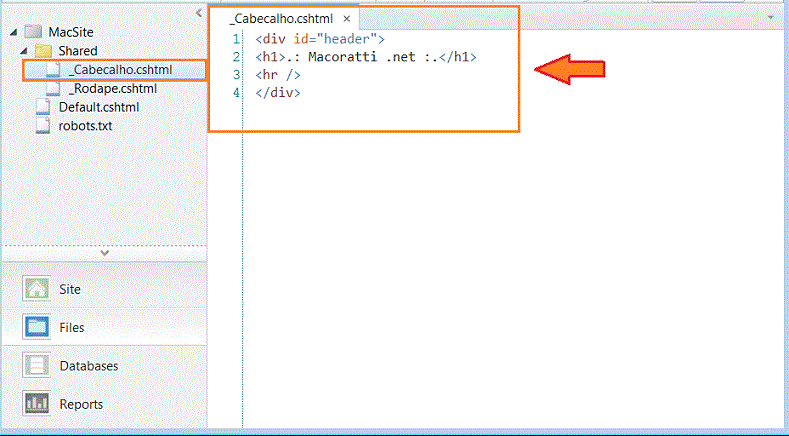Open _Rodape.cshtml in the file tree
This screenshot has height=436, width=789.
pos(113,89)
